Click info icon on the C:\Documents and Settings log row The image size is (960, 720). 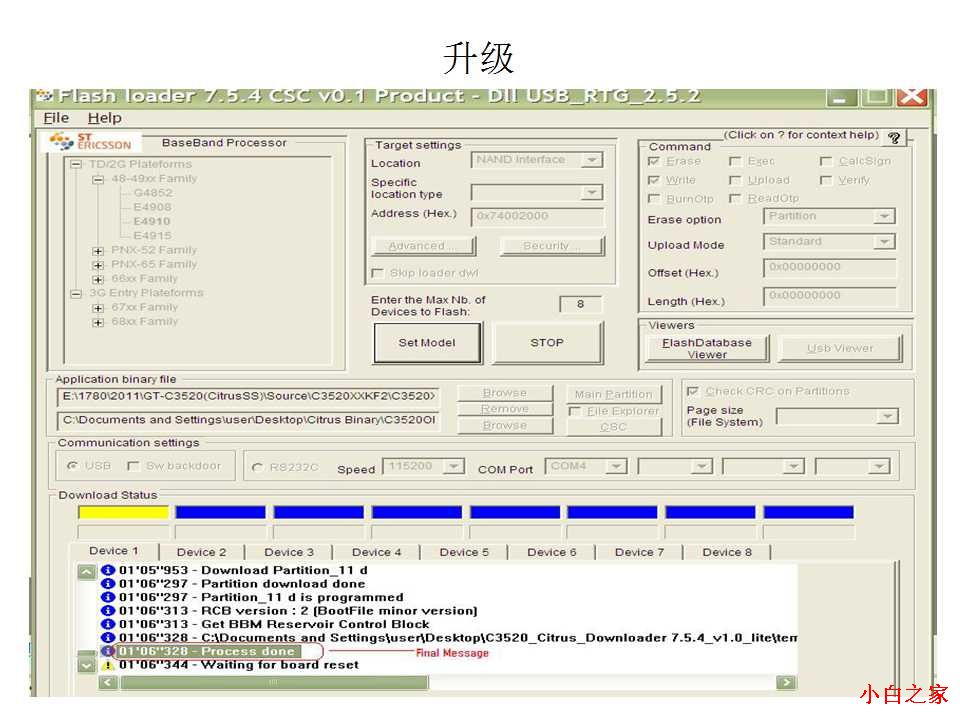(x=108, y=638)
